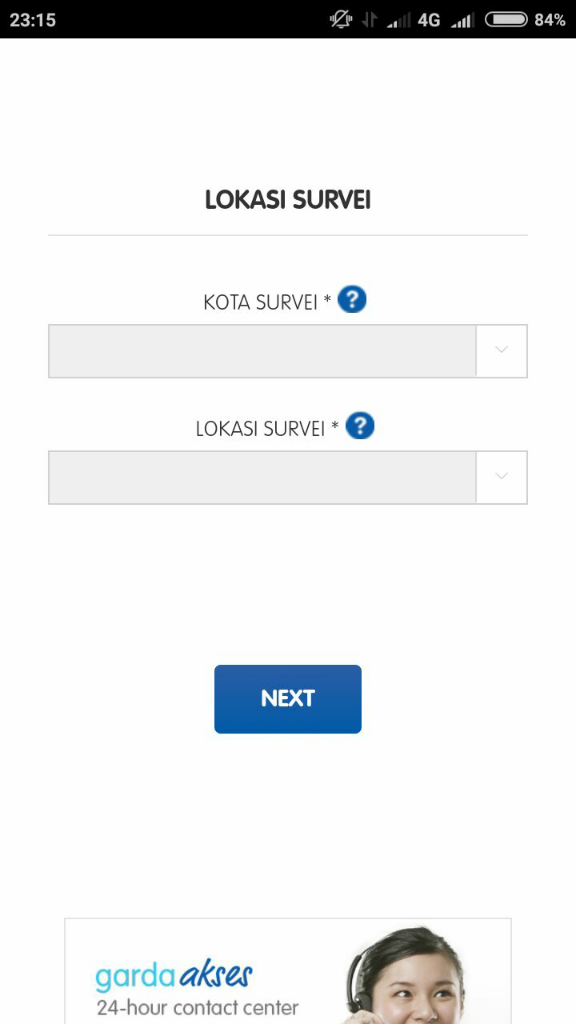Expand the LOKASI SURVEI dropdown arrow
The width and height of the screenshot is (576, 1024).
click(502, 477)
